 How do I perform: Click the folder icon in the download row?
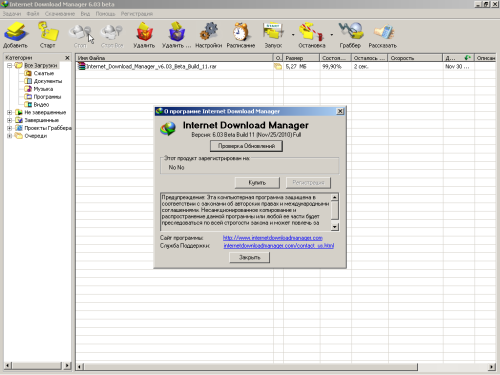click(x=278, y=66)
